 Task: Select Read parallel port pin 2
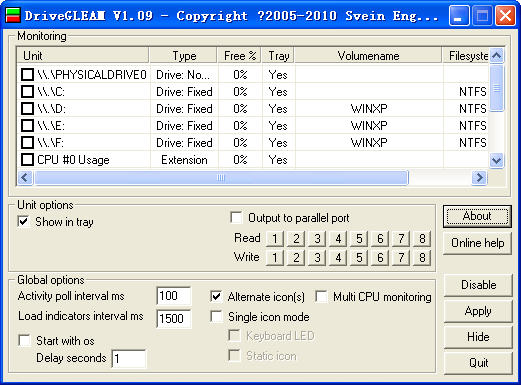pos(296,239)
